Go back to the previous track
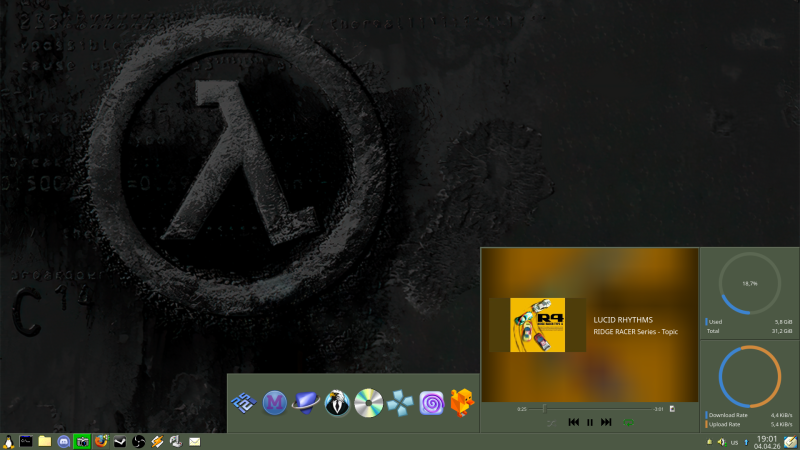The height and width of the screenshot is (450, 800). coord(573,423)
